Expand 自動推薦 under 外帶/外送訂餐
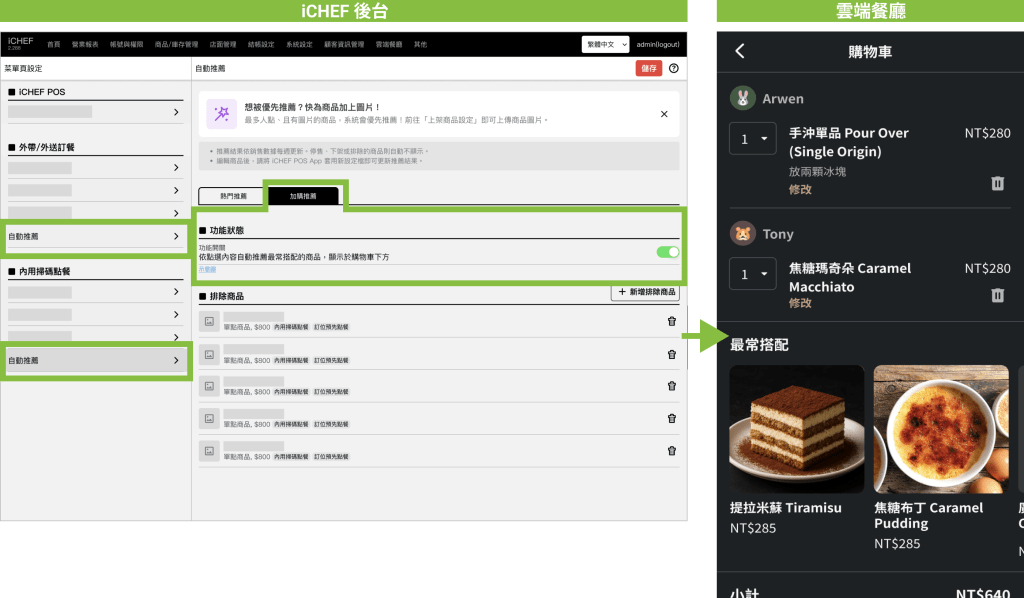Screen dimensions: 1024x598 (95, 237)
